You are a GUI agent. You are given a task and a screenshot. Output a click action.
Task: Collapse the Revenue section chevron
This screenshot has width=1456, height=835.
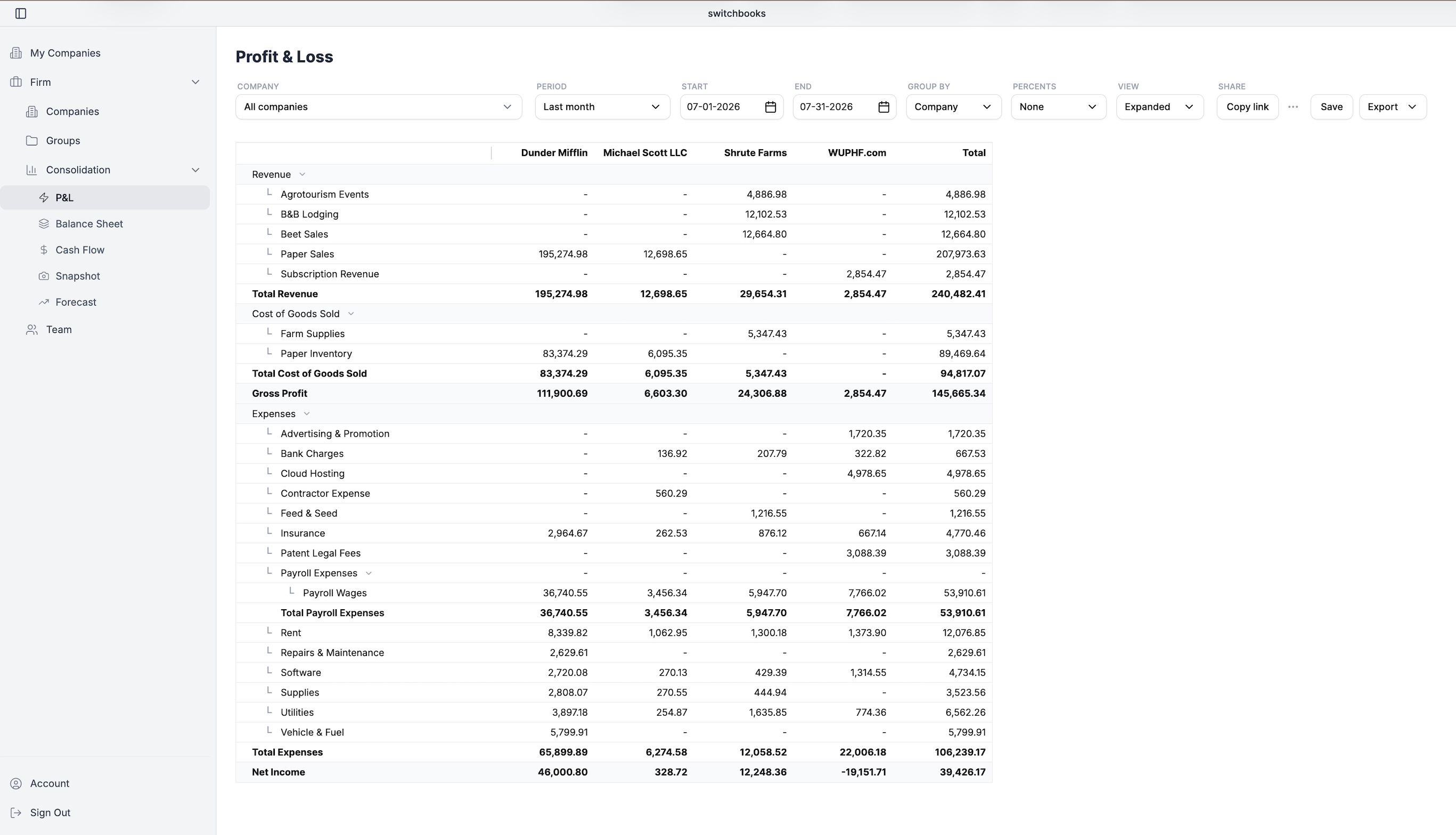point(302,174)
